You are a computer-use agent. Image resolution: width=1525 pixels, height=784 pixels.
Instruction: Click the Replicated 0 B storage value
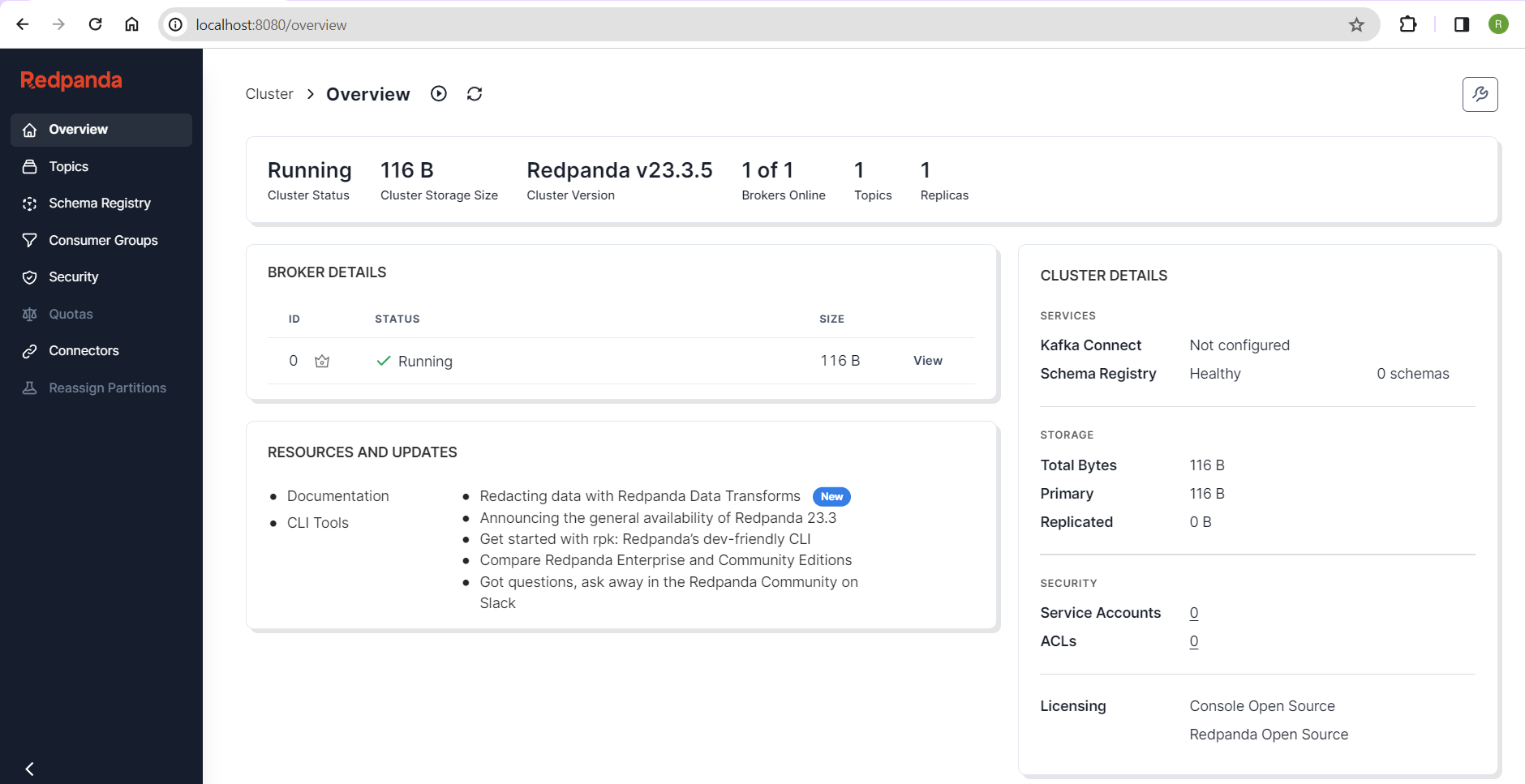(x=1201, y=522)
